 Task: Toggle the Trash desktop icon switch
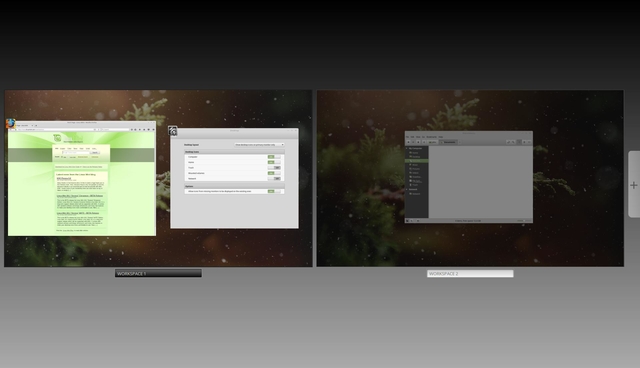274,168
